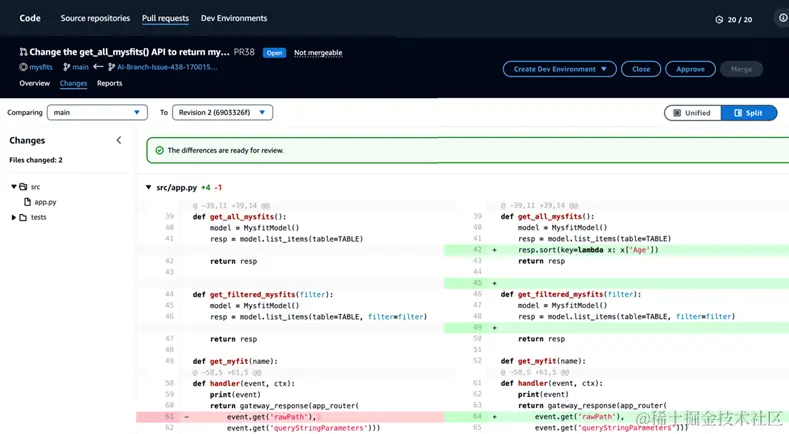Click the Files changed: 2 label

pyautogui.click(x=36, y=160)
